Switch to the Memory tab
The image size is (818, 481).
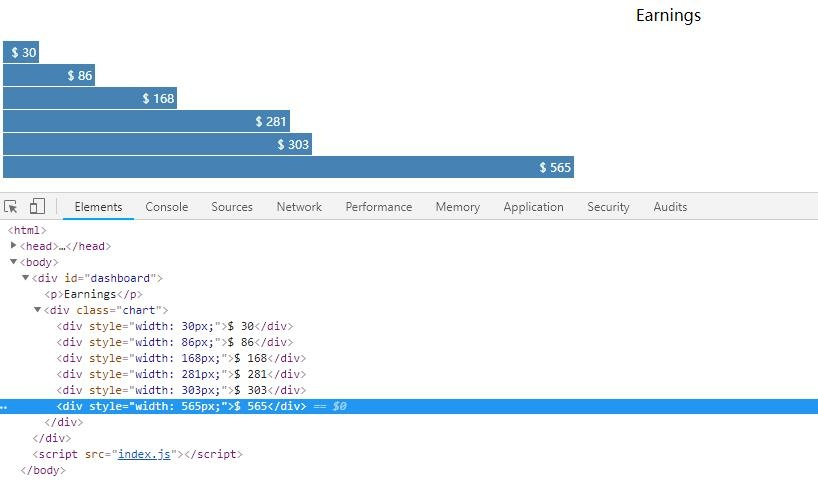458,207
